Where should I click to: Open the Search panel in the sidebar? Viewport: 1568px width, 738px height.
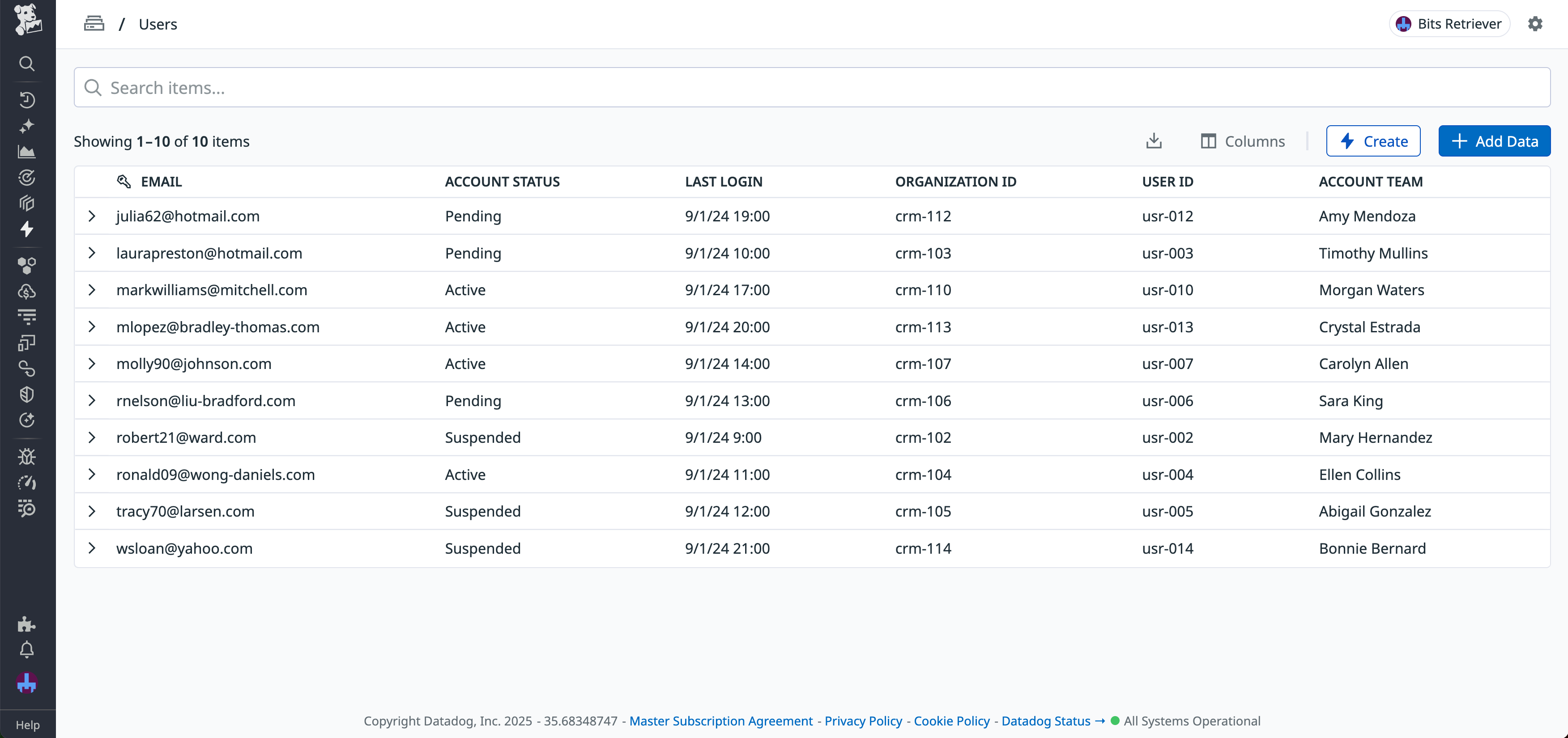[x=27, y=64]
